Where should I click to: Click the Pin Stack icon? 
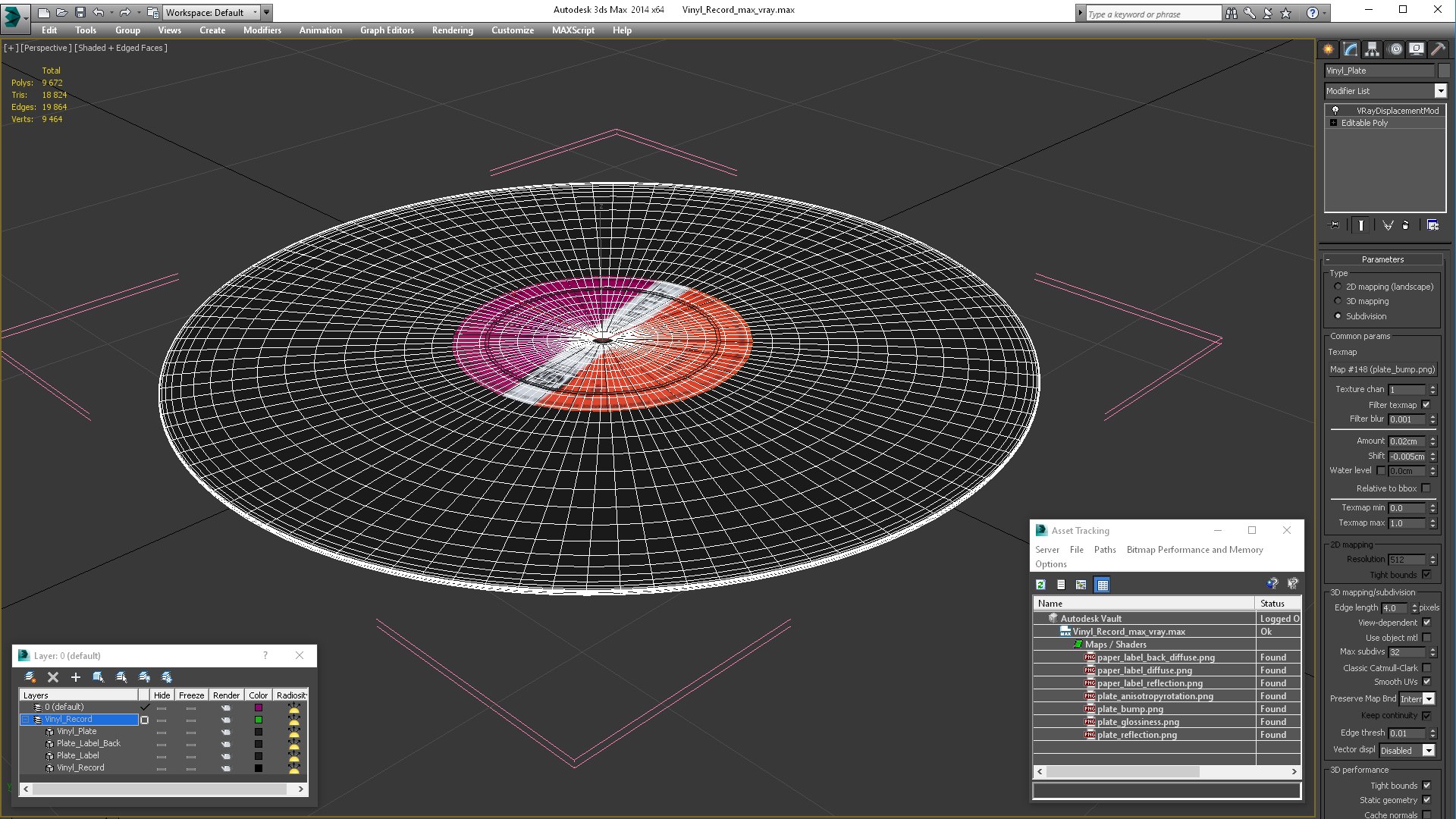click(x=1335, y=225)
